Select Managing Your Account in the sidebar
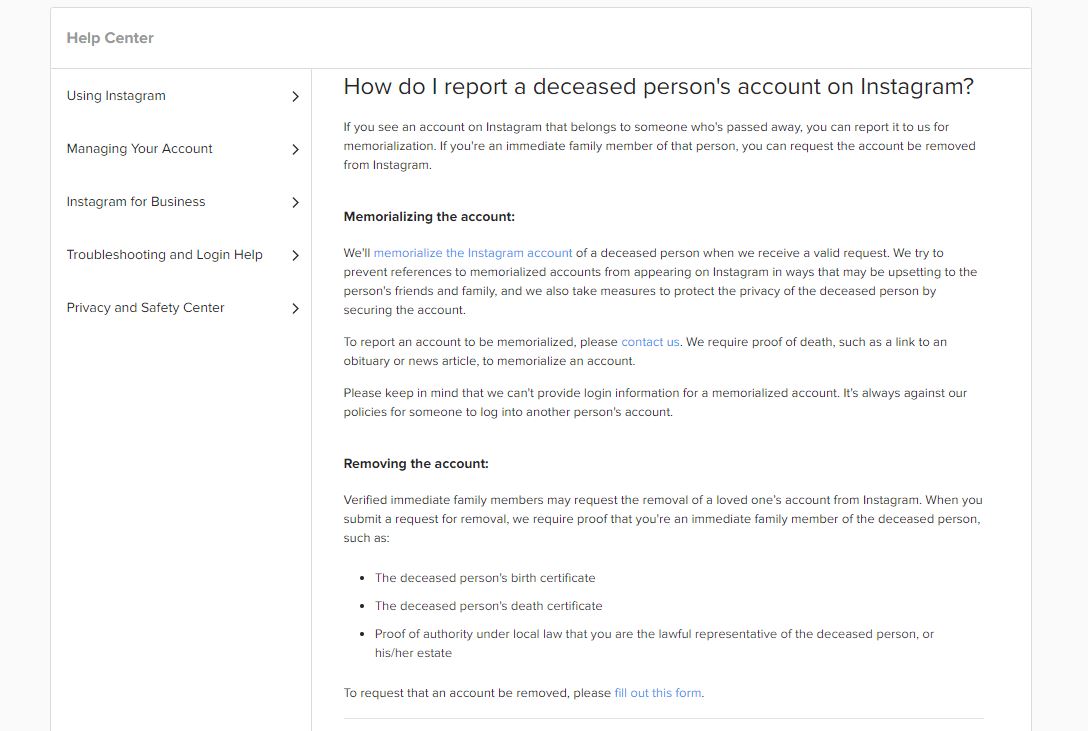The width and height of the screenshot is (1088, 731). click(x=139, y=148)
